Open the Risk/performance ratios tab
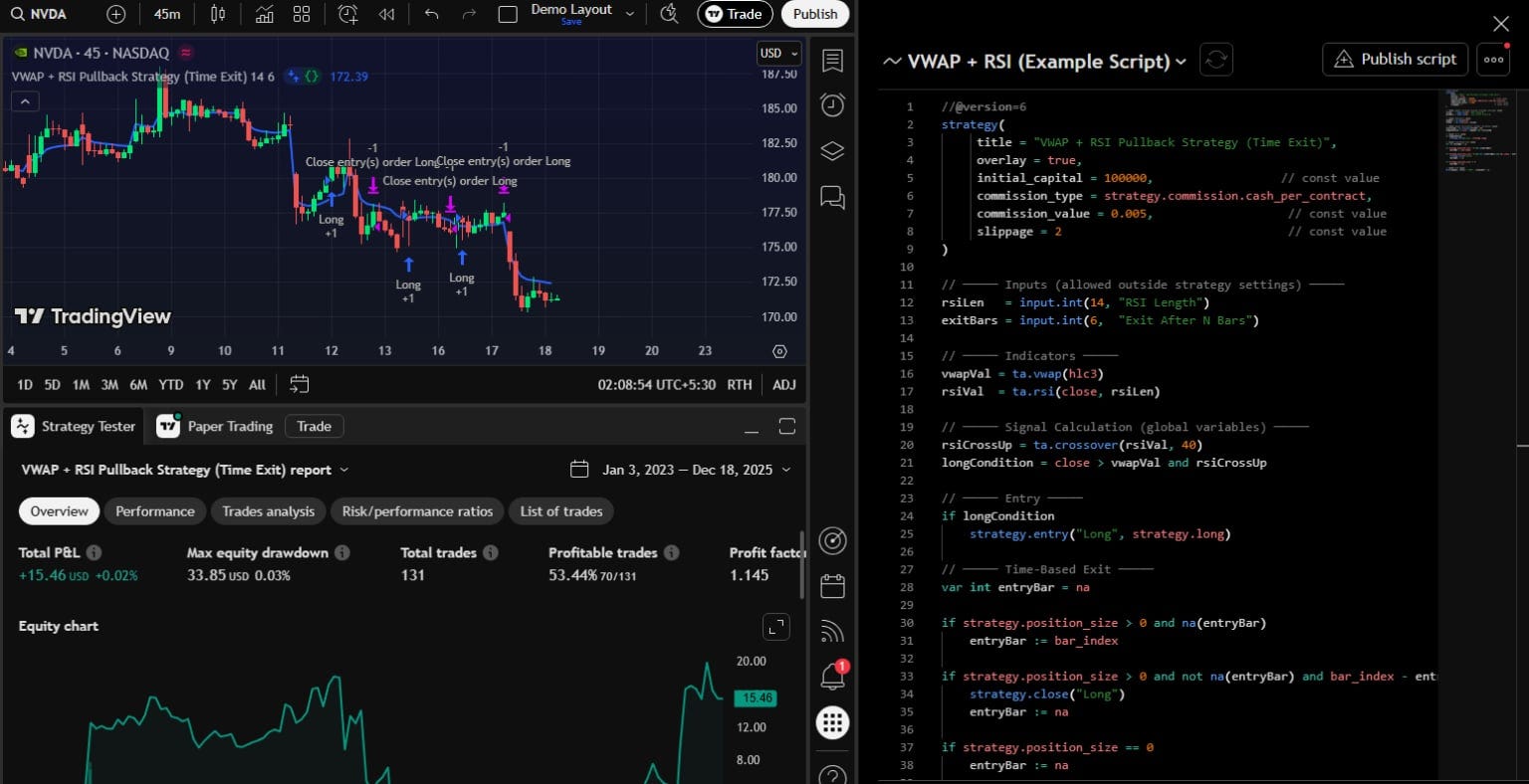Screen dimensions: 1529x784 point(417,511)
